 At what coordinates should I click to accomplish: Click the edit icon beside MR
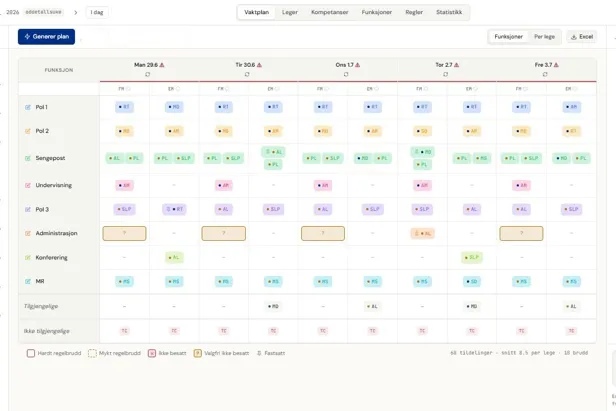coord(28,282)
